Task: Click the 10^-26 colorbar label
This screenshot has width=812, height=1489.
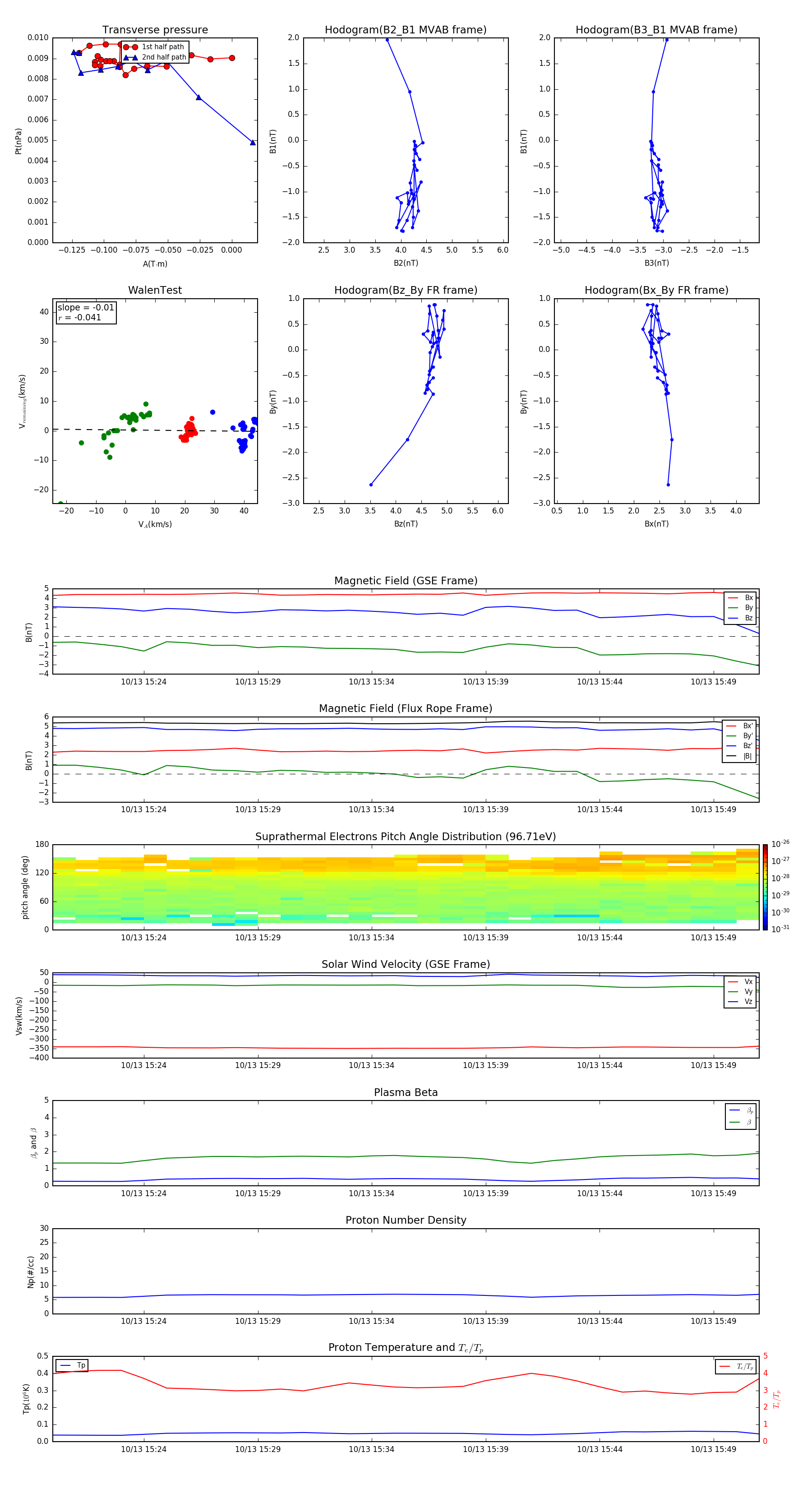Action: click(780, 844)
